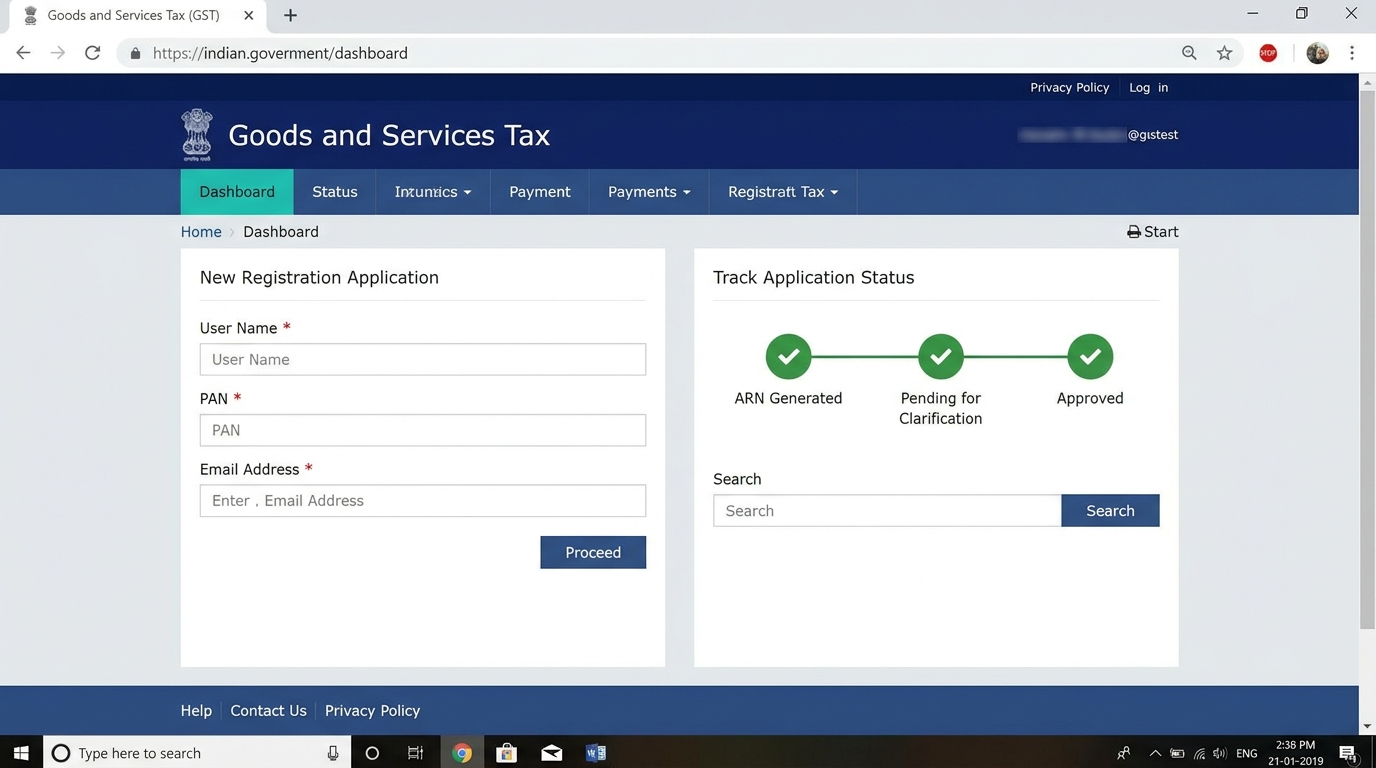Click the application status Search box
Image resolution: width=1376 pixels, height=768 pixels.
(x=887, y=510)
